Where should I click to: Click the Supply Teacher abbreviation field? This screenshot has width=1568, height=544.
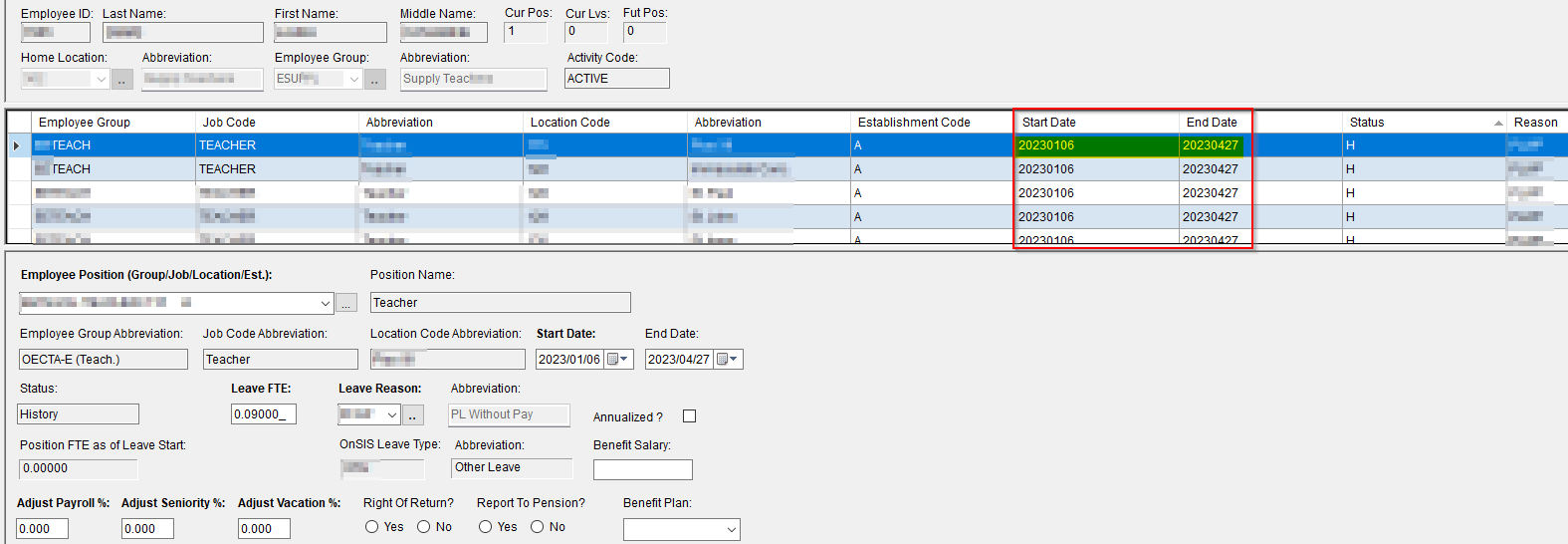click(474, 79)
